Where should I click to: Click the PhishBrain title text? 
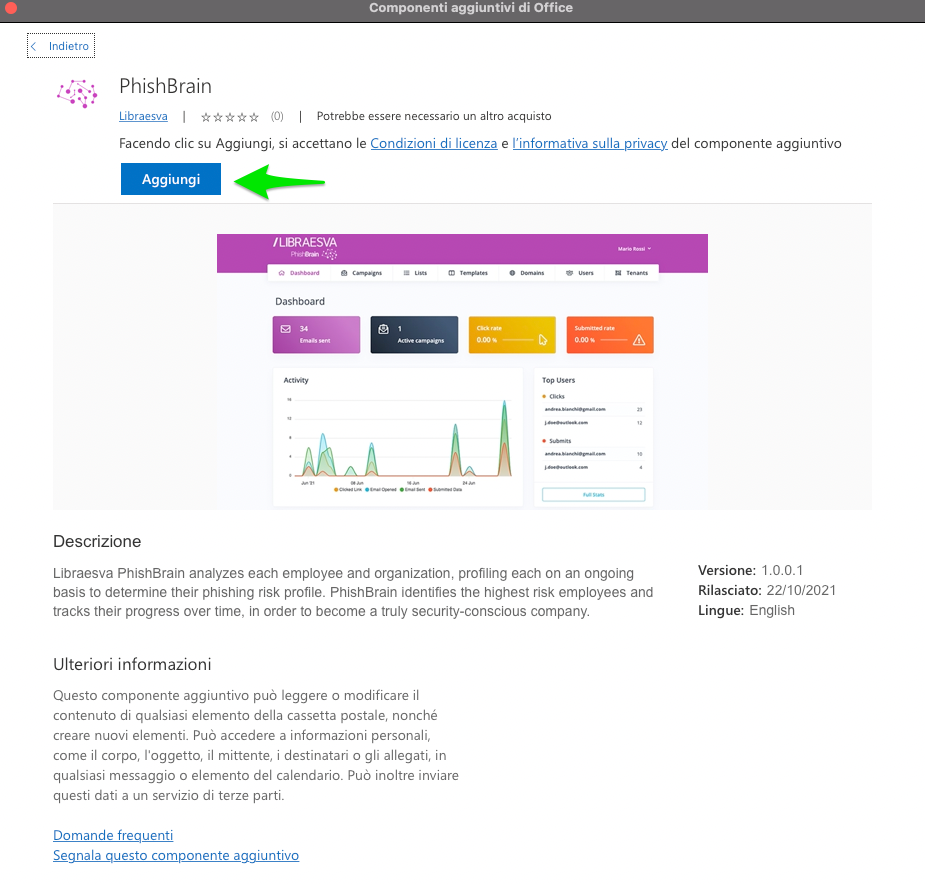tap(165, 86)
